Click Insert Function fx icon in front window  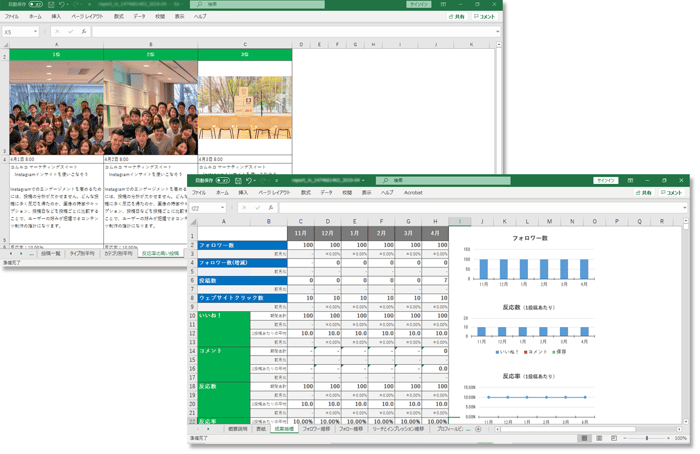(271, 208)
